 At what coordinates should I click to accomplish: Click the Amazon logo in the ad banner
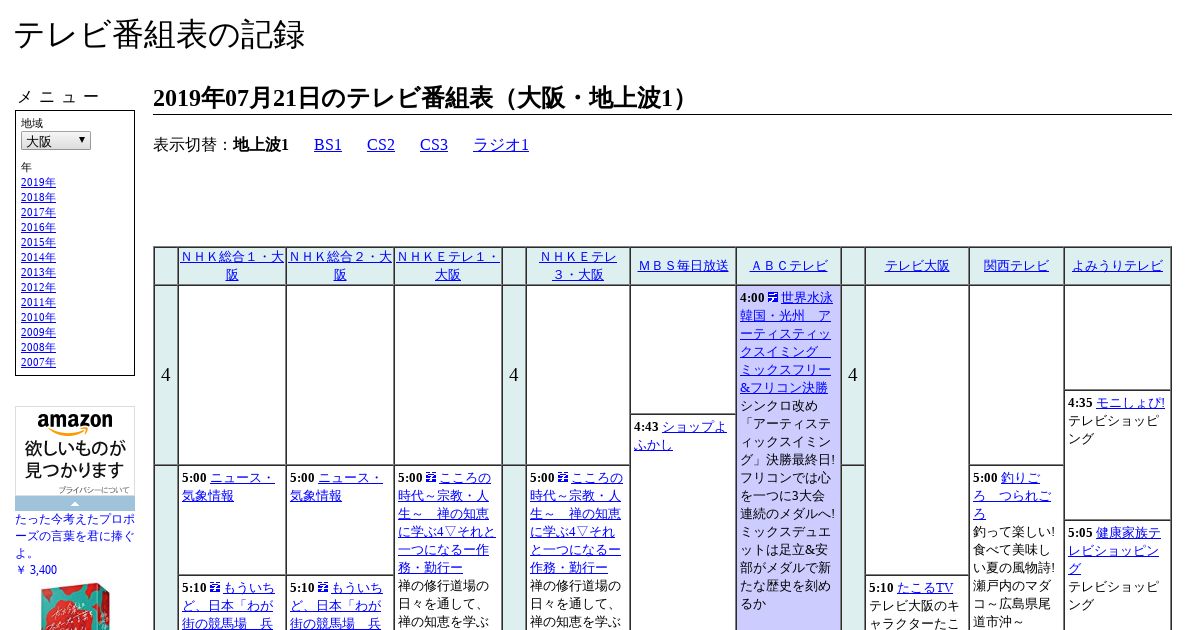(x=75, y=424)
